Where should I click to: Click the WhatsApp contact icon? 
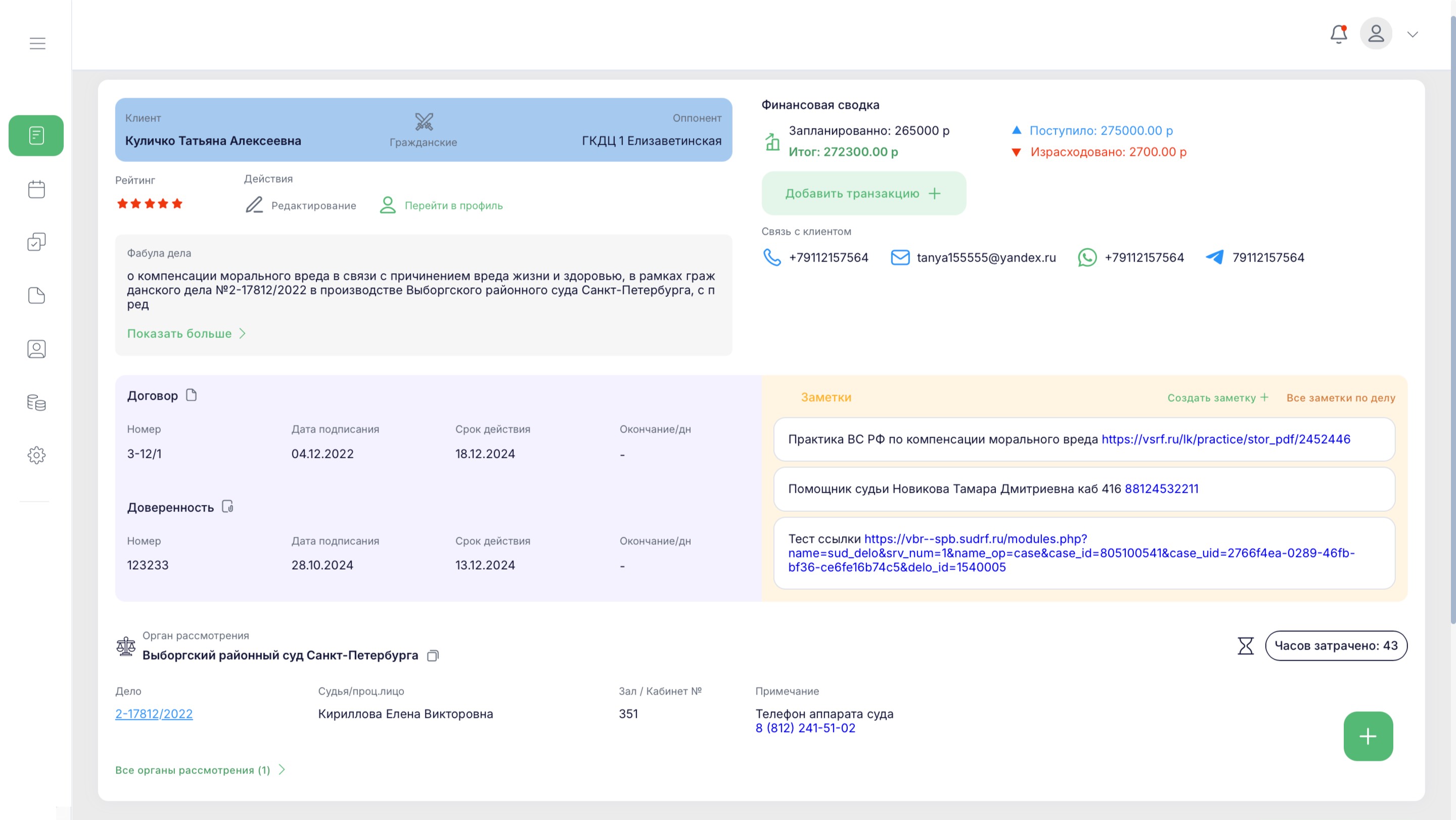(x=1087, y=258)
